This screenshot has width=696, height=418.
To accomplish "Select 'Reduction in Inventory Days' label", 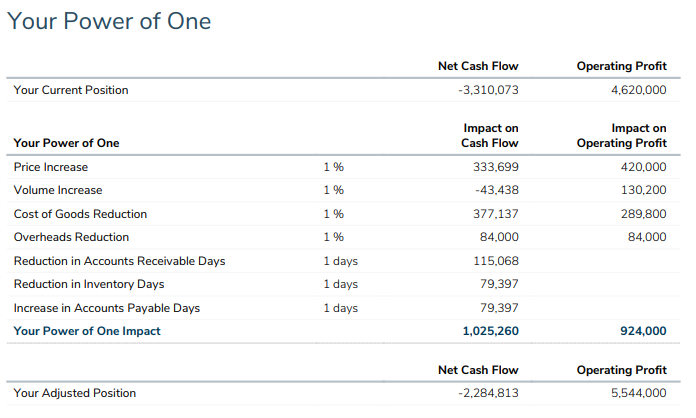I will tap(89, 284).
